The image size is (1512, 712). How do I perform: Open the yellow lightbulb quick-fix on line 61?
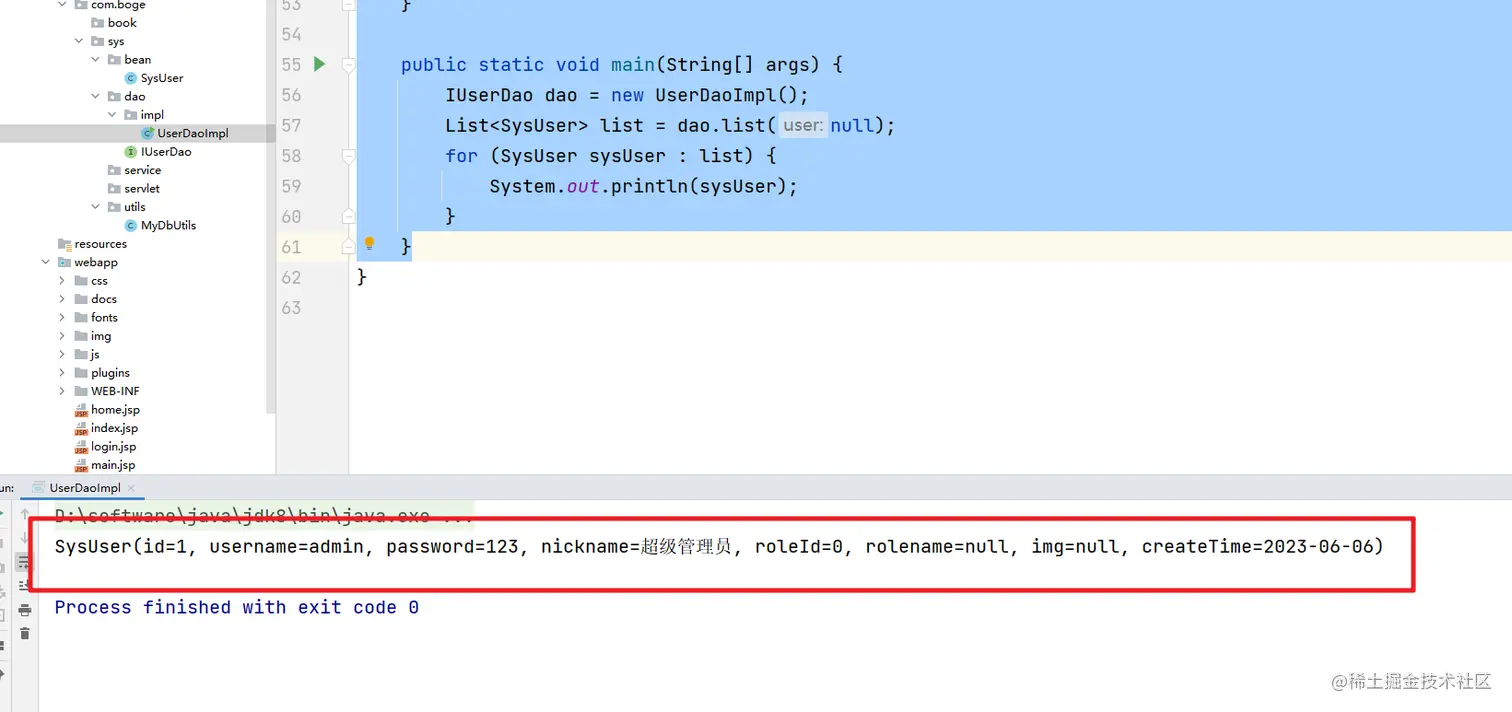pyautogui.click(x=369, y=243)
